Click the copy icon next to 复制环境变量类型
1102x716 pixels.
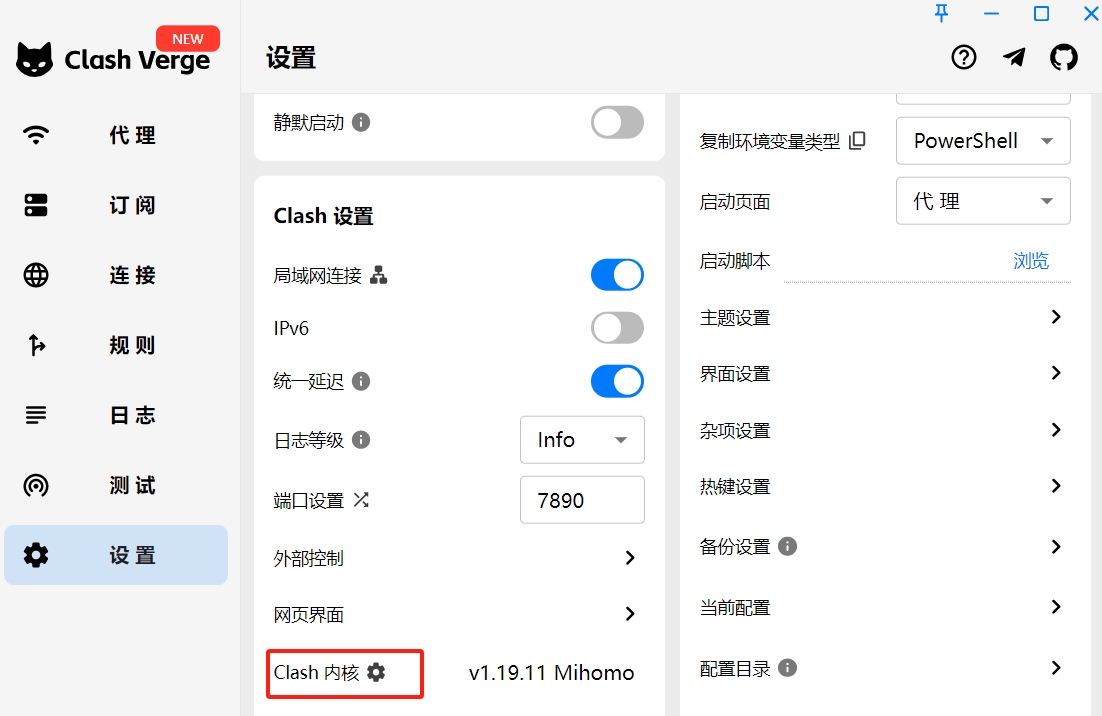pyautogui.click(x=857, y=141)
